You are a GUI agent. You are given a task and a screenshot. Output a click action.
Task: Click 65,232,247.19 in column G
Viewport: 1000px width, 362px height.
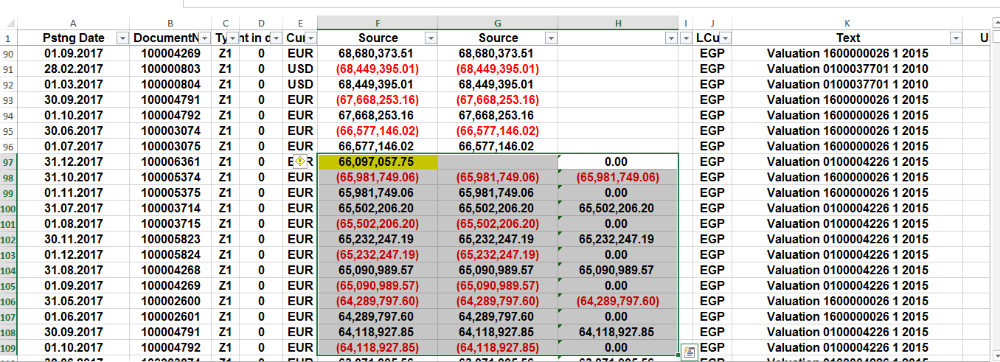pyautogui.click(x=497, y=239)
